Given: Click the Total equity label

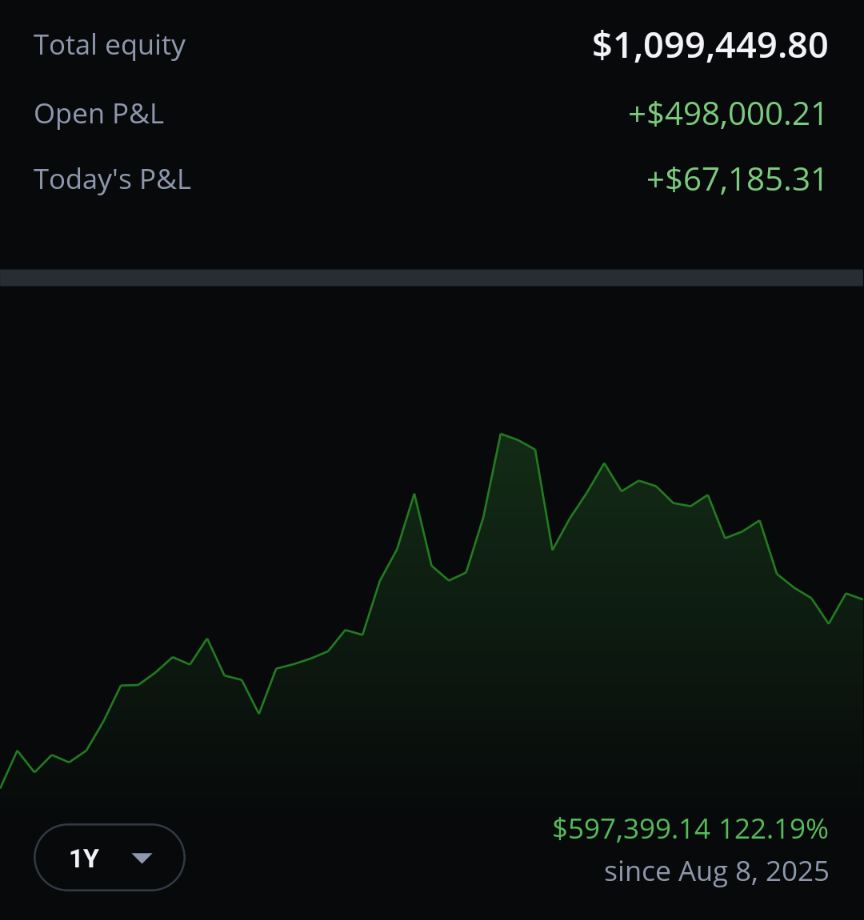Looking at the screenshot, I should click(110, 45).
